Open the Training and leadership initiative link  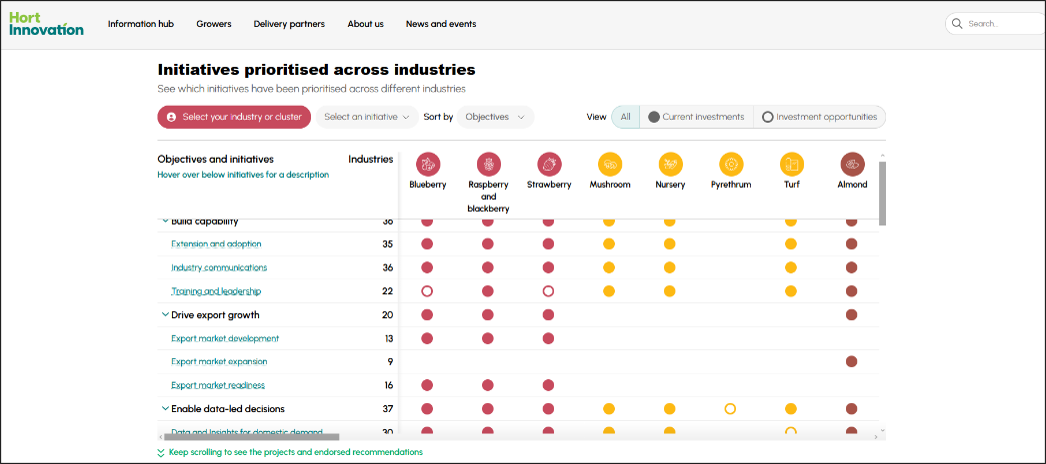[215, 291]
